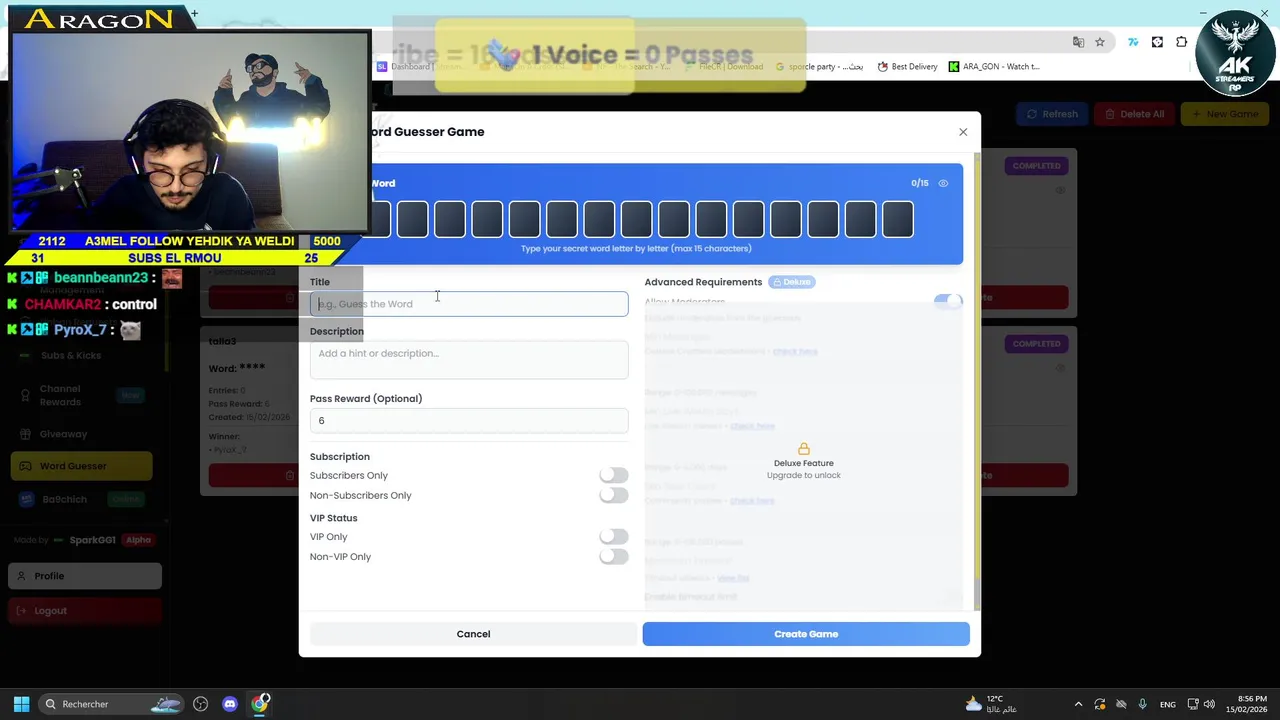Viewport: 1280px width, 720px height.
Task: Close the Word Guesser Game dialog
Action: click(963, 132)
